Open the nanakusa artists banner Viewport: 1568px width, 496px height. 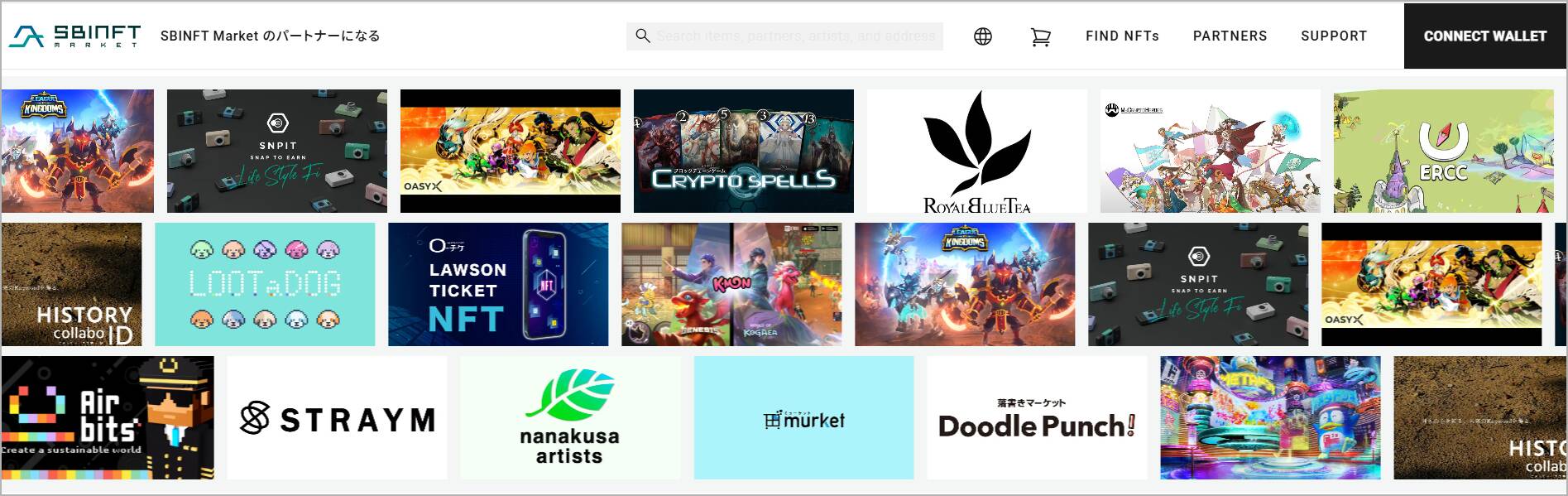570,417
